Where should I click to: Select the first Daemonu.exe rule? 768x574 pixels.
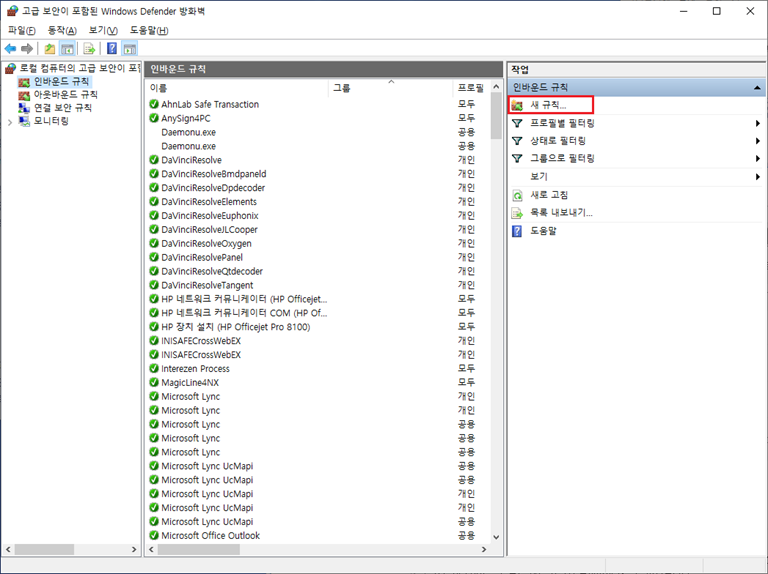(189, 132)
